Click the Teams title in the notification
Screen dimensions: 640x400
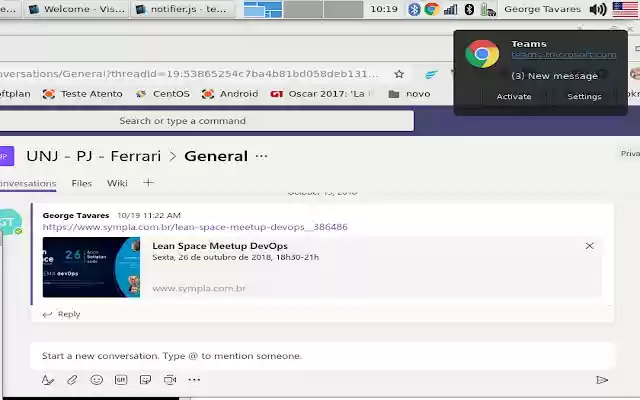529,44
